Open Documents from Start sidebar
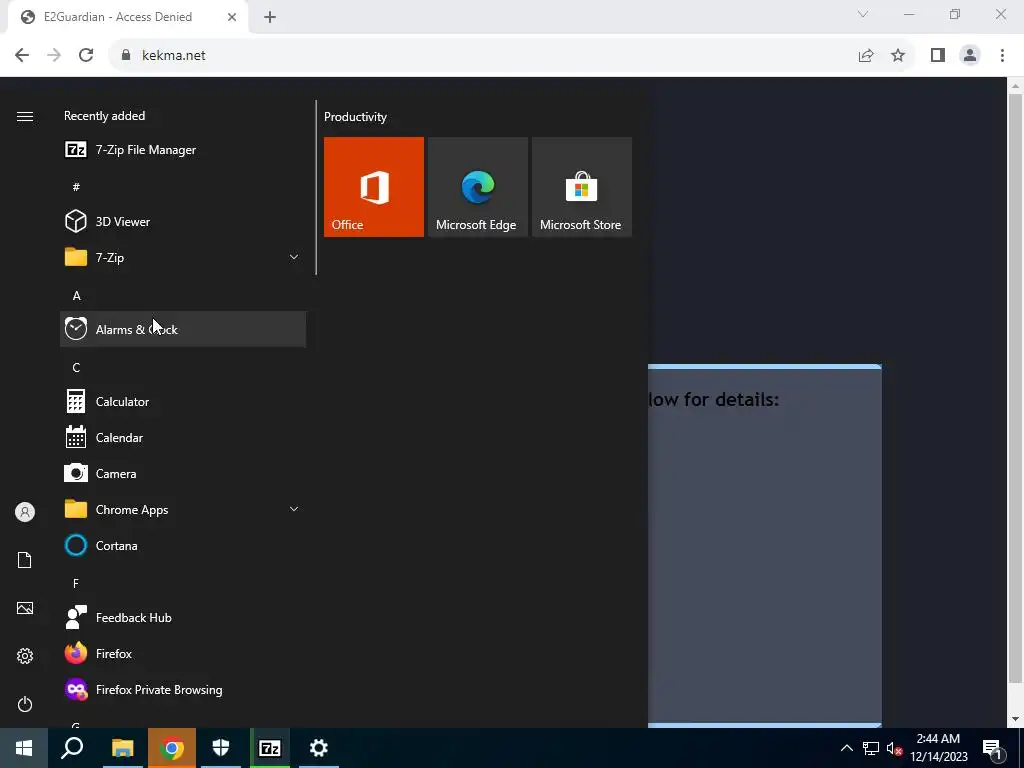1024x768 pixels. (x=25, y=560)
